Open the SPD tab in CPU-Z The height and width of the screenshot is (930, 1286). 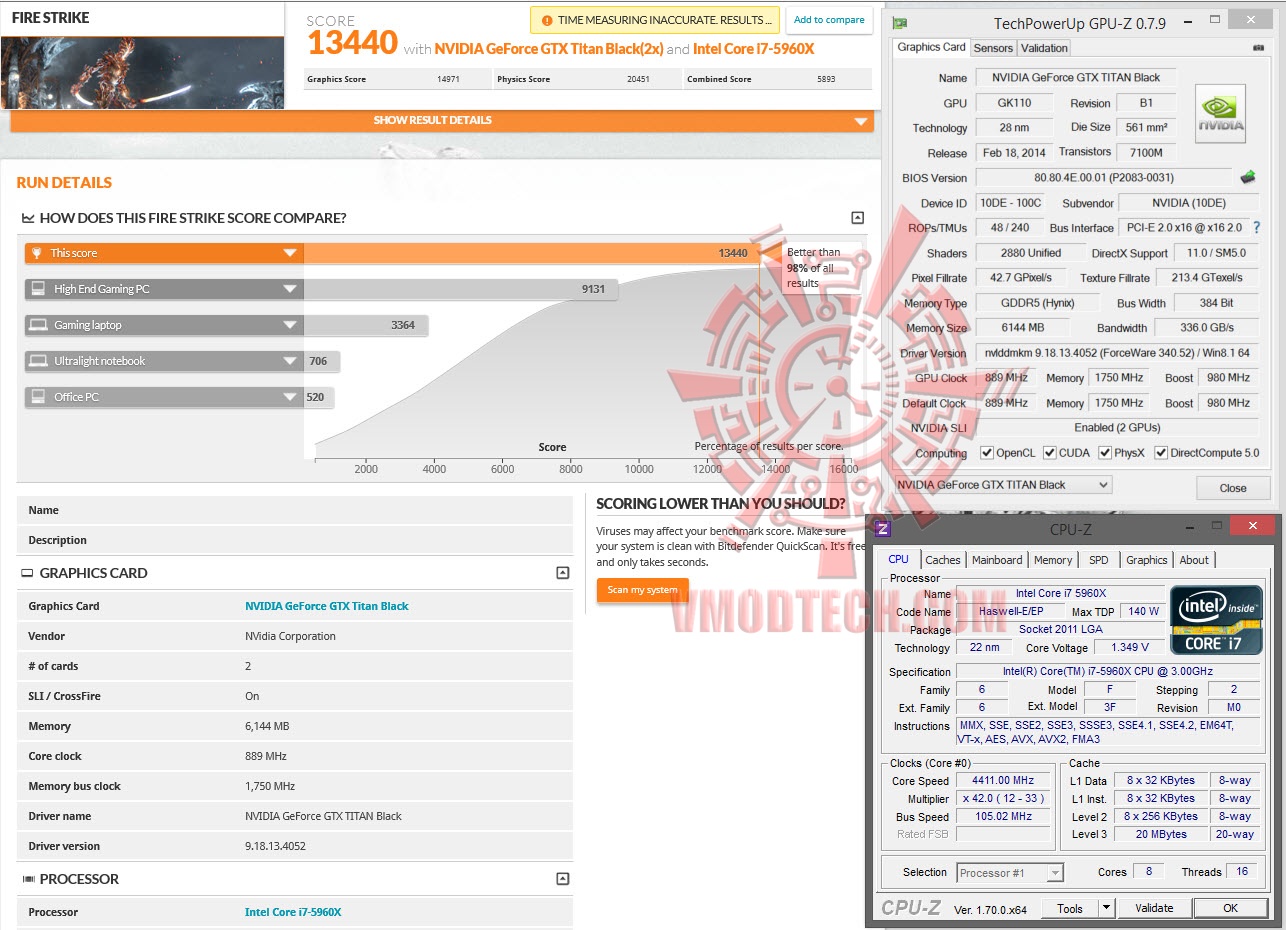click(x=1099, y=560)
